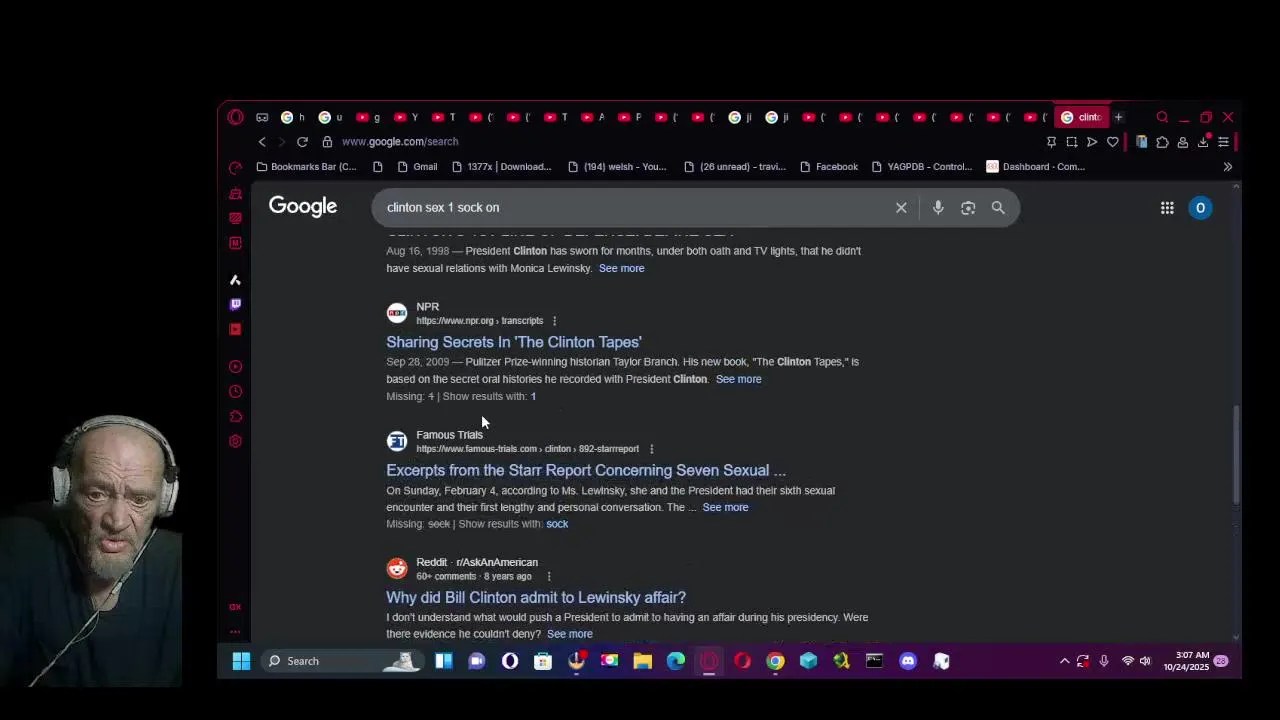
Task: Clear the Google search box with the X
Action: pyautogui.click(x=901, y=208)
